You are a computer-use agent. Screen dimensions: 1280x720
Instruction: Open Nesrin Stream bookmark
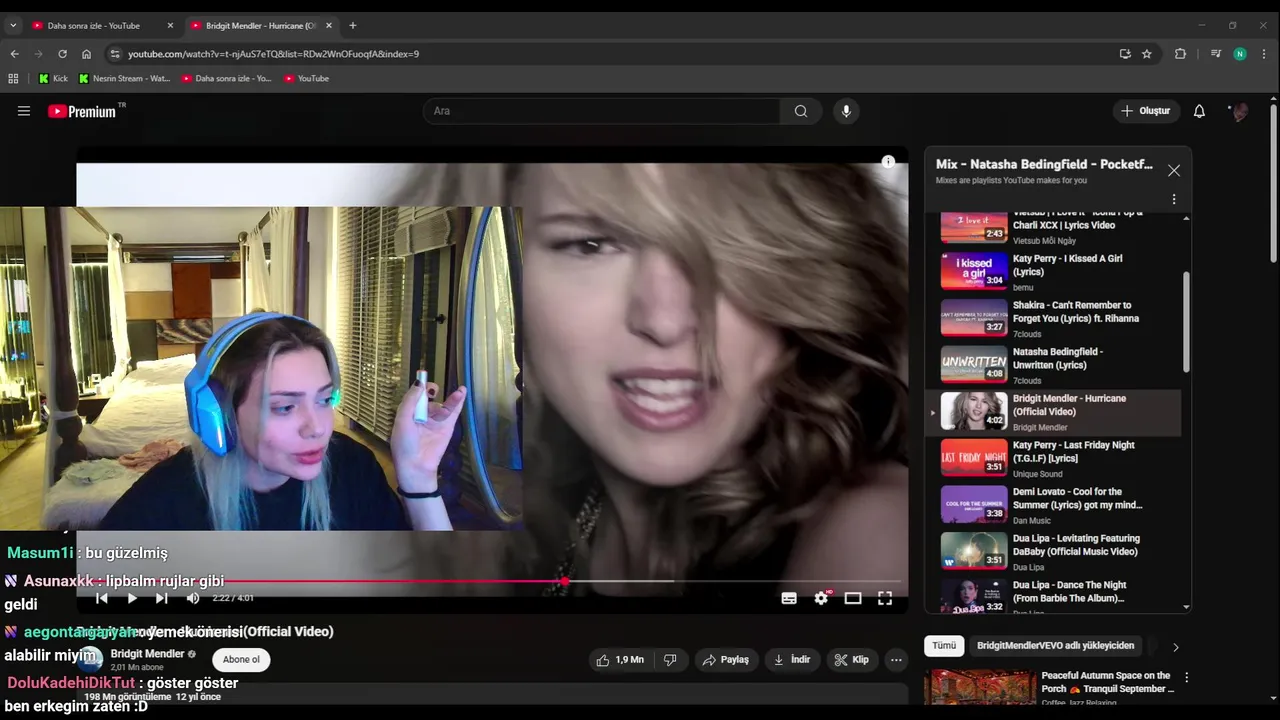[x=124, y=78]
